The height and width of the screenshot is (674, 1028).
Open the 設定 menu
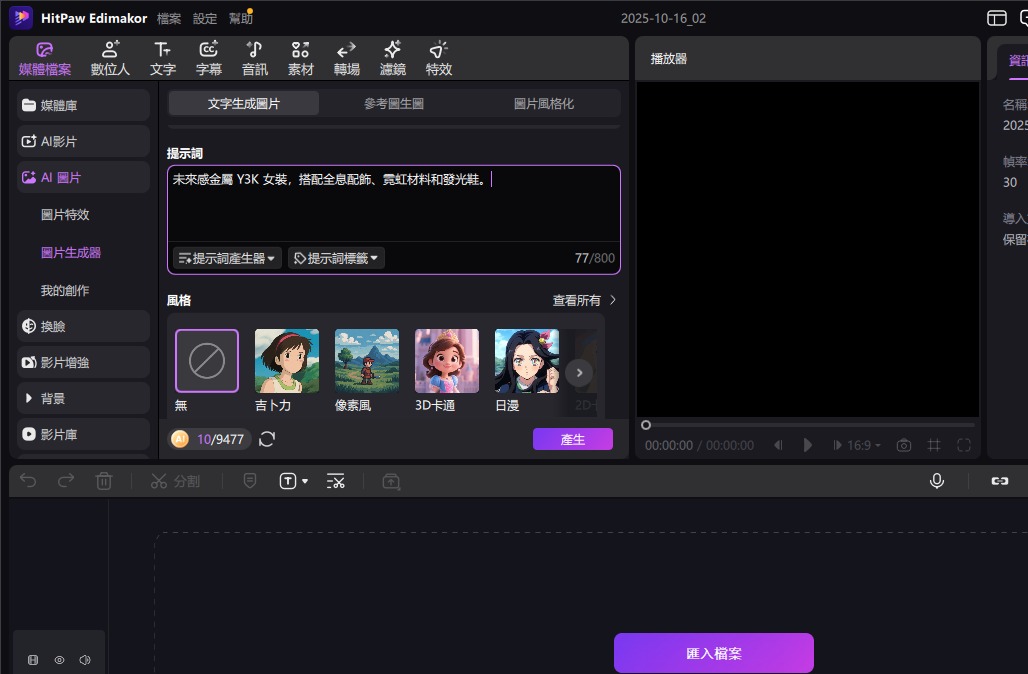click(205, 18)
